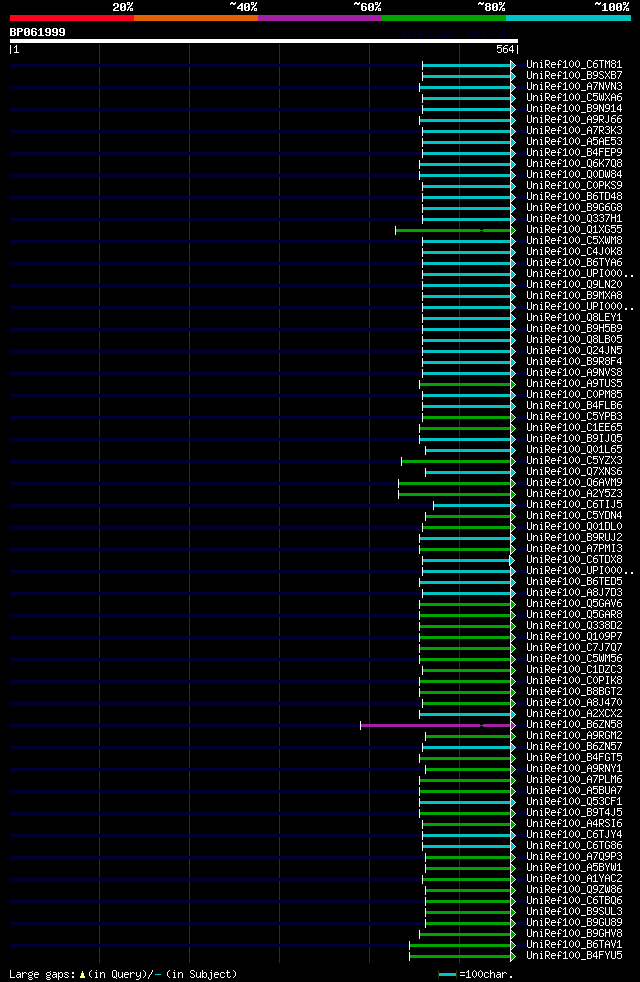Click the purple ~60% identity legend bar
The image size is (640, 982).
[320, 18]
